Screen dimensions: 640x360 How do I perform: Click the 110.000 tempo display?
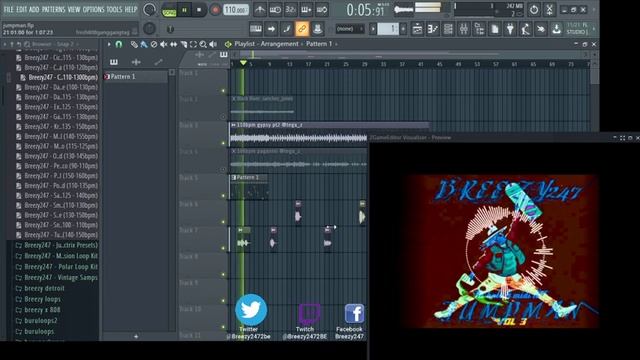pyautogui.click(x=236, y=10)
